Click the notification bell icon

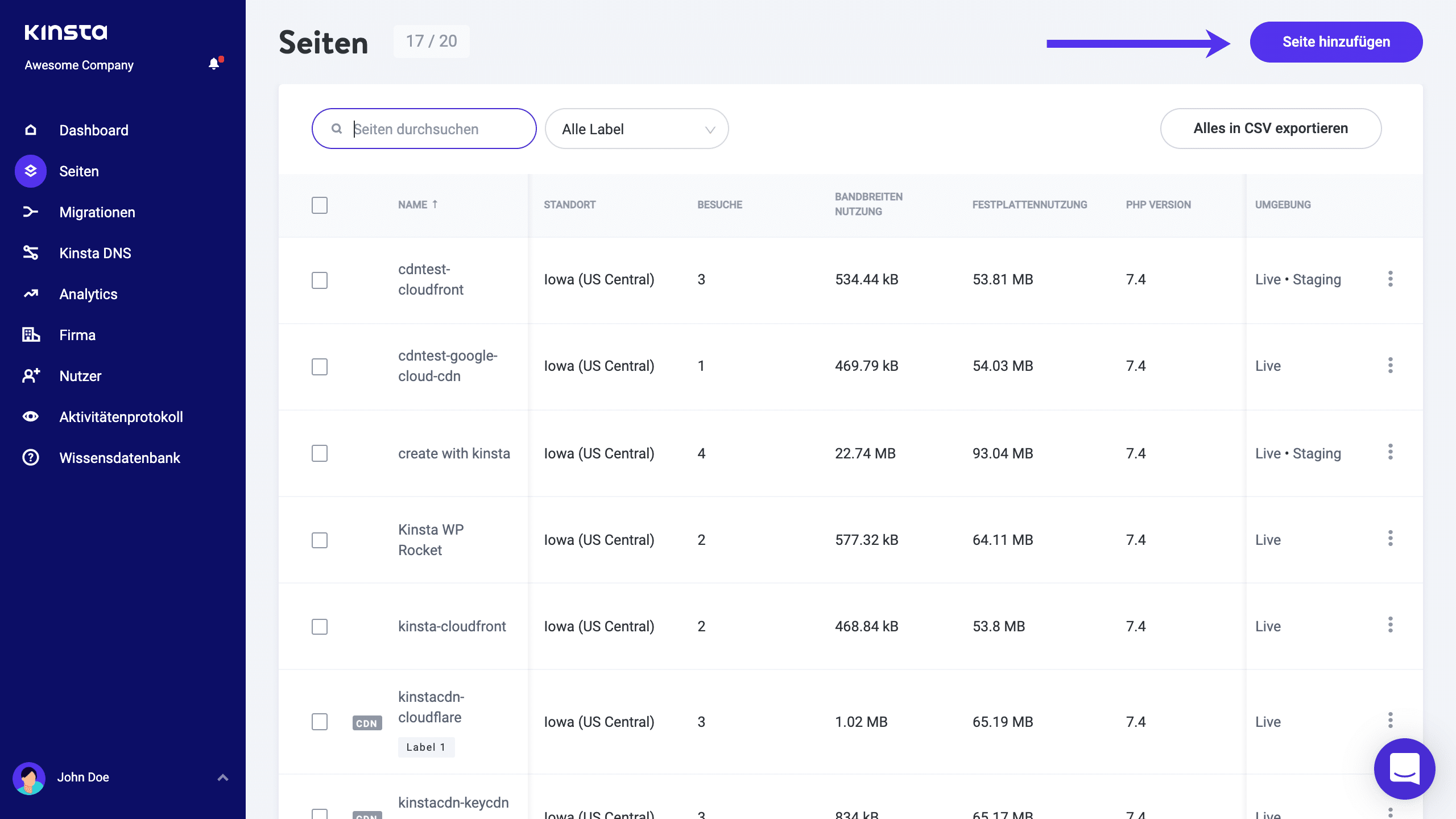point(213,64)
